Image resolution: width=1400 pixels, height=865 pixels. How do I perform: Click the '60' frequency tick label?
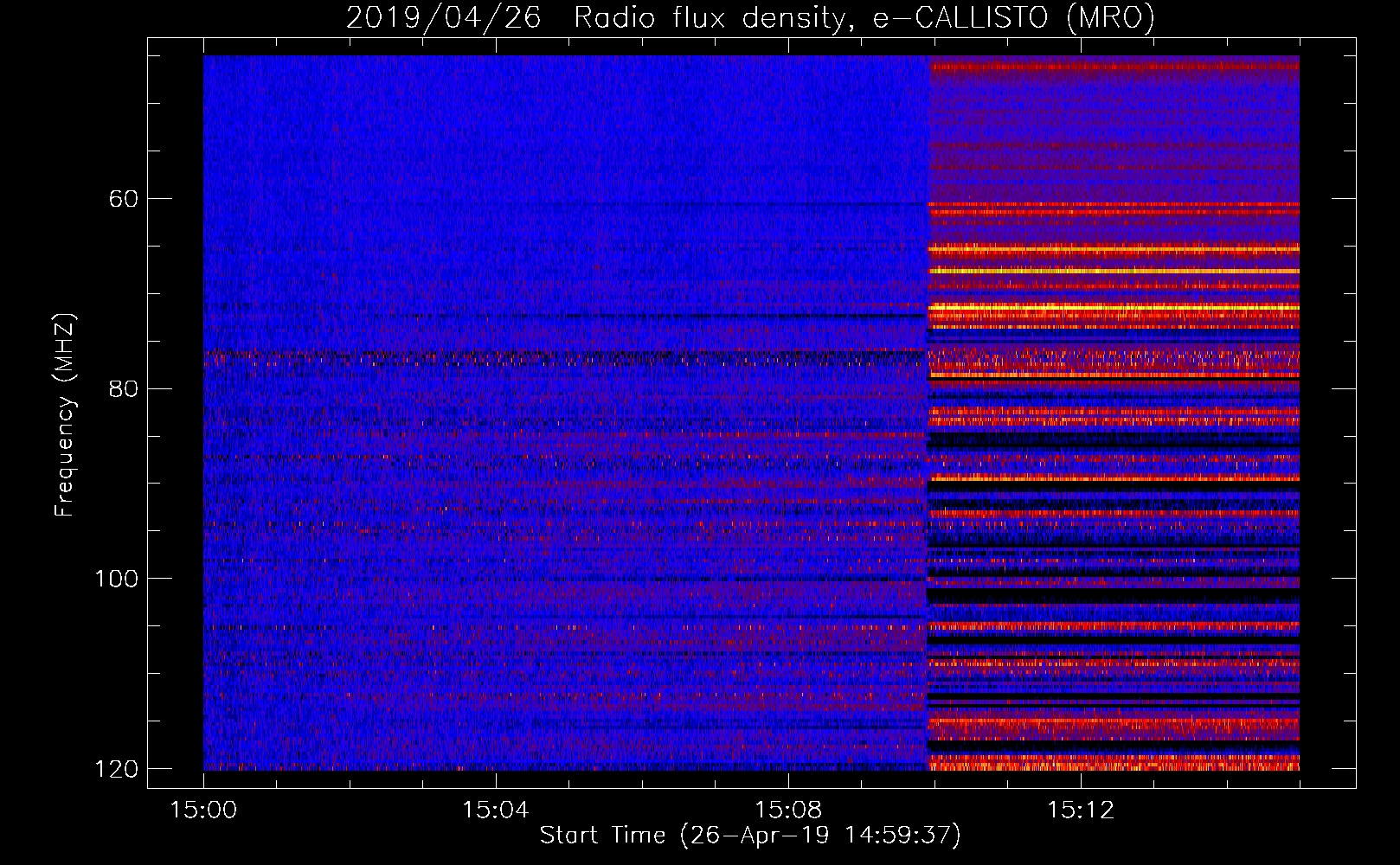(x=125, y=199)
